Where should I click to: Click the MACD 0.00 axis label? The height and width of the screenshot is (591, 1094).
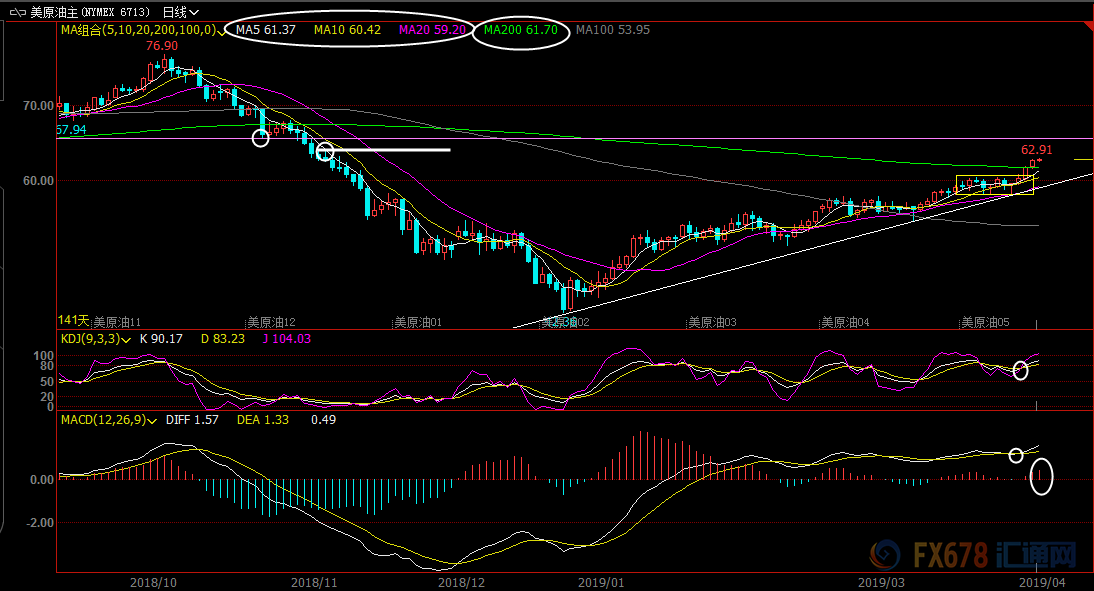point(42,480)
